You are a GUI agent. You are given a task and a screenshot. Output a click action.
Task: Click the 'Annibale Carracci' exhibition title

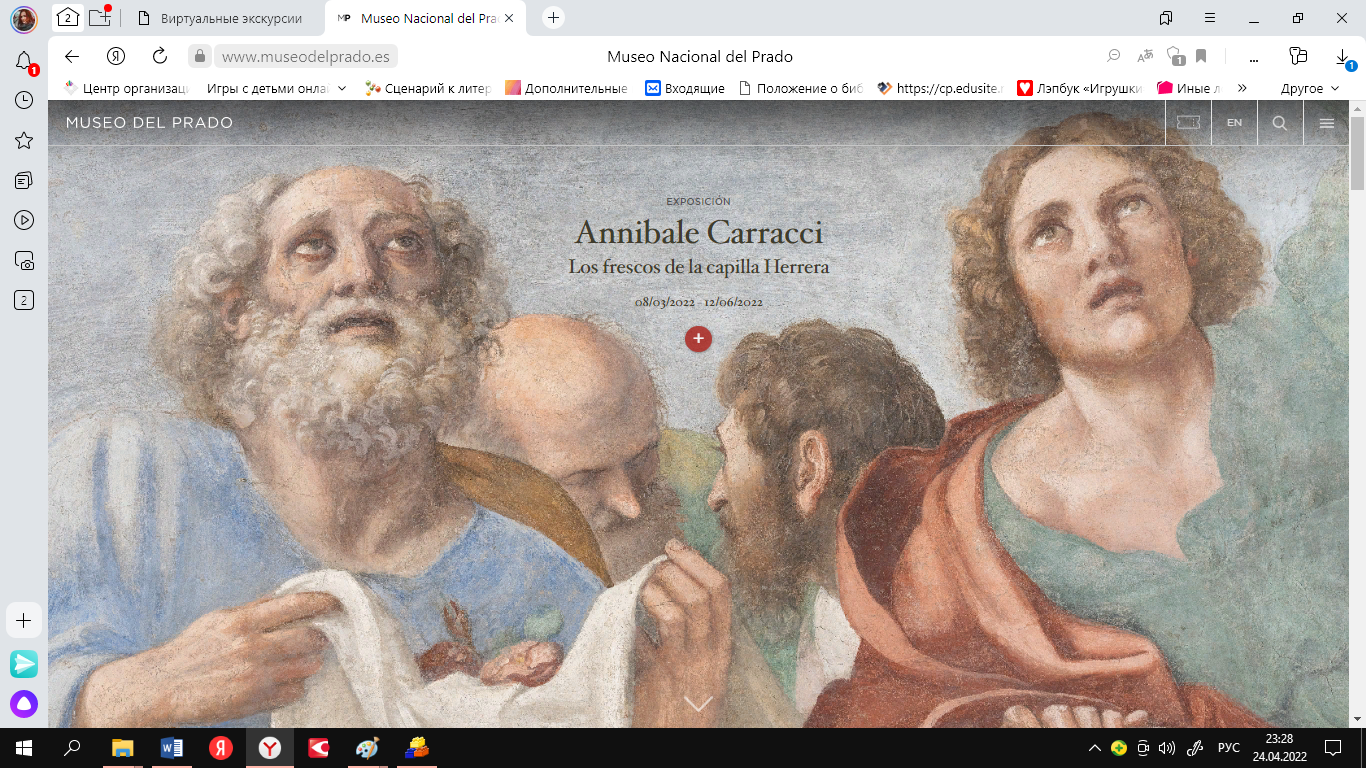tap(698, 233)
